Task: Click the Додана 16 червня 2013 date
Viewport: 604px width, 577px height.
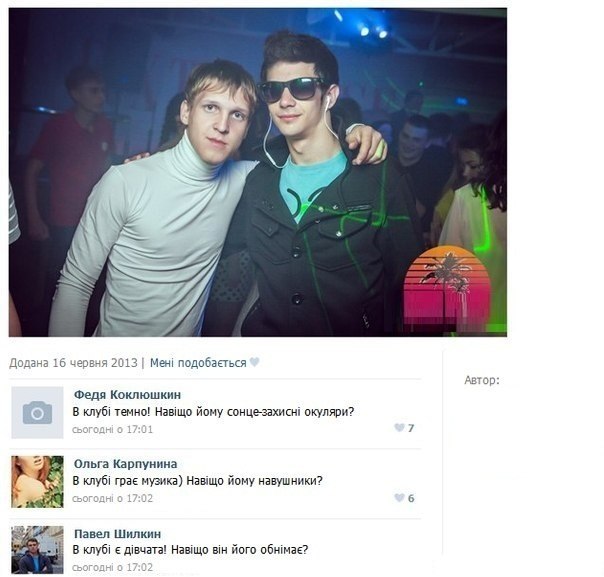Action: (73, 363)
